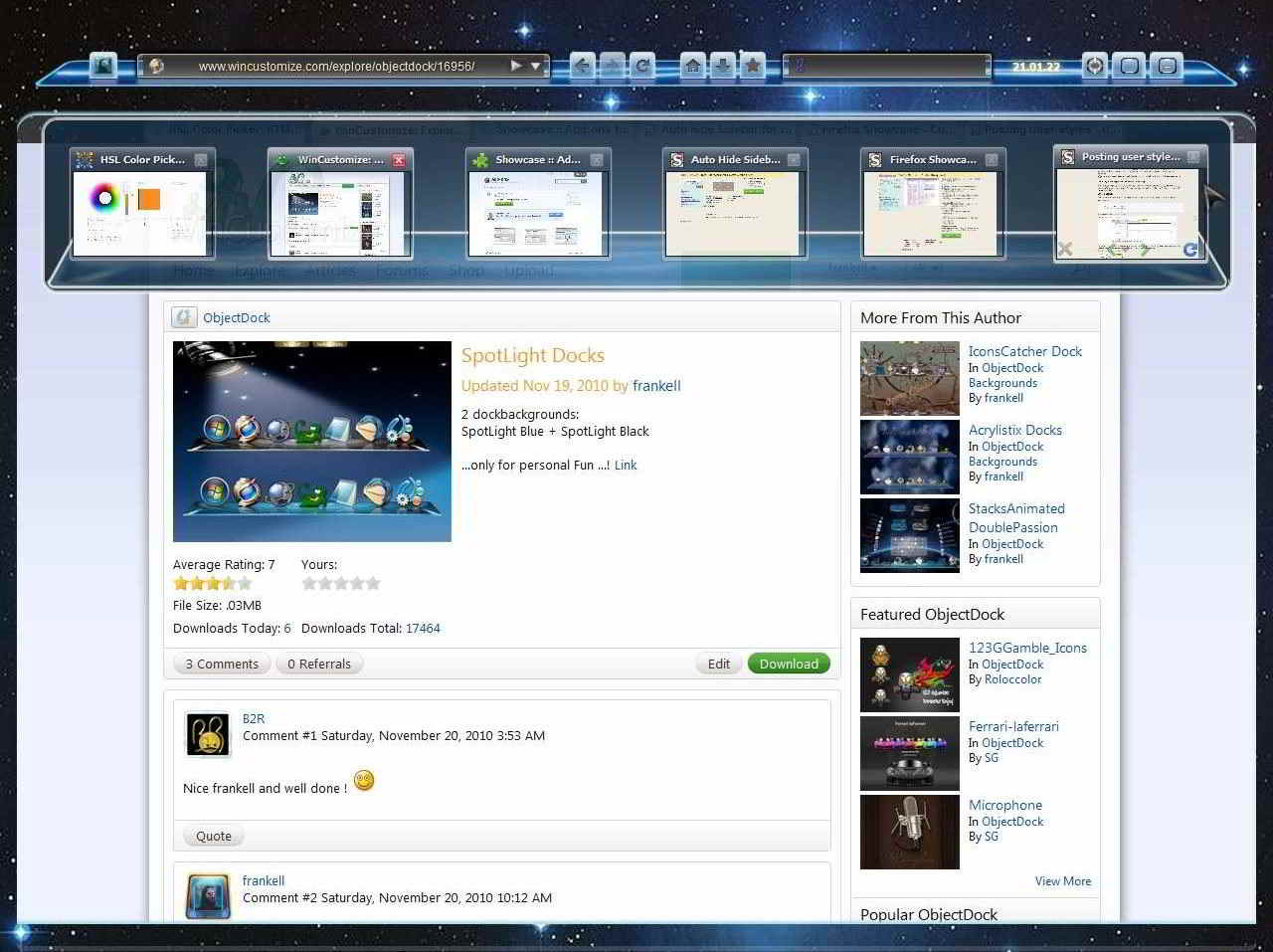This screenshot has height=952, width=1273.
Task: Open the 3 Comments section
Action: pos(221,664)
